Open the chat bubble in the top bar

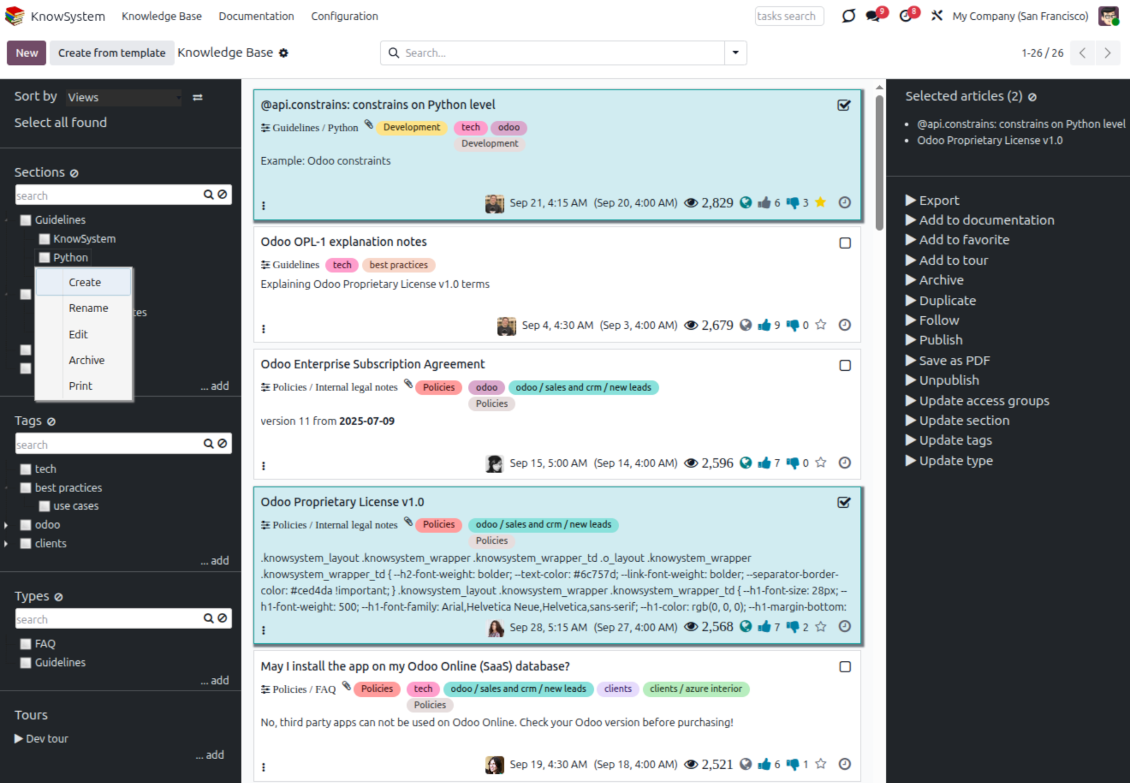pos(848,16)
